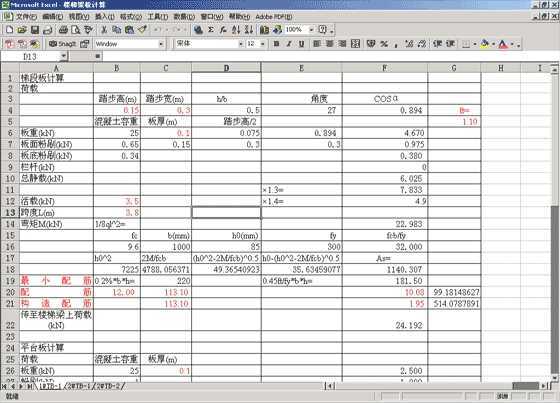The height and width of the screenshot is (403, 560).
Task: Open the Office Assistant help icon
Action: (x=323, y=30)
